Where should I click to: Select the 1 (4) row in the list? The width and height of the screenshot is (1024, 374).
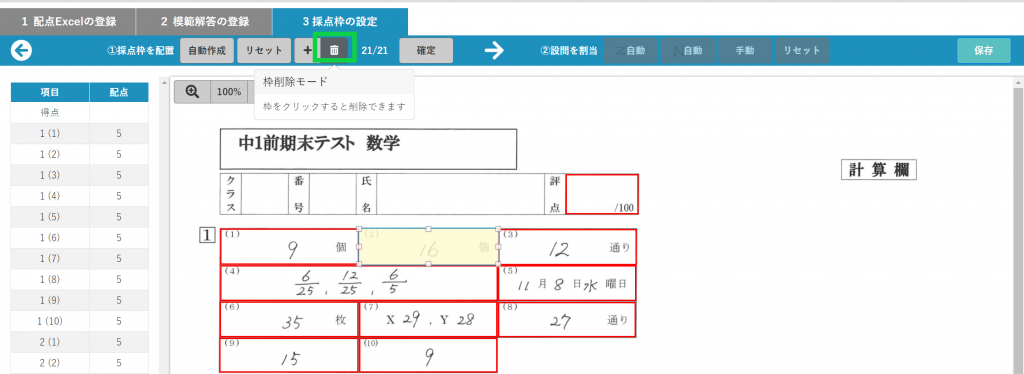pos(80,196)
